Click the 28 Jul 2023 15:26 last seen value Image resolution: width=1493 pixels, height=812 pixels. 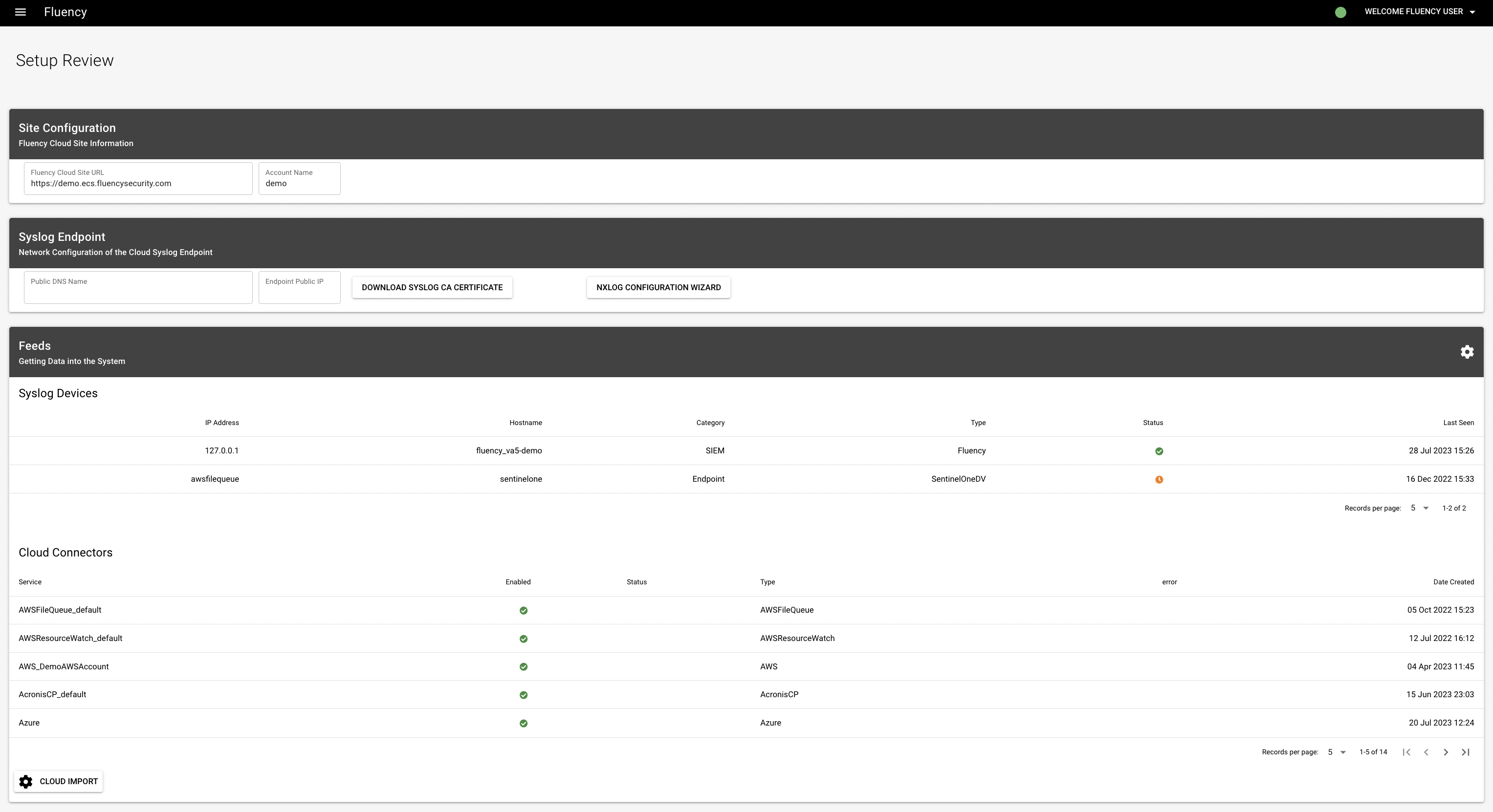pos(1441,450)
